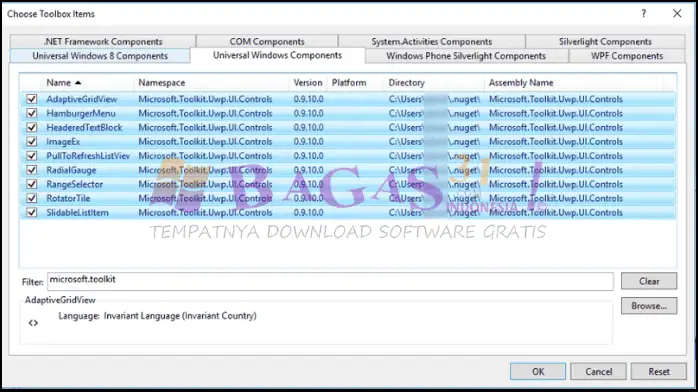
Task: Click the directory cell of the SlidableListItem row
Action: tap(434, 212)
